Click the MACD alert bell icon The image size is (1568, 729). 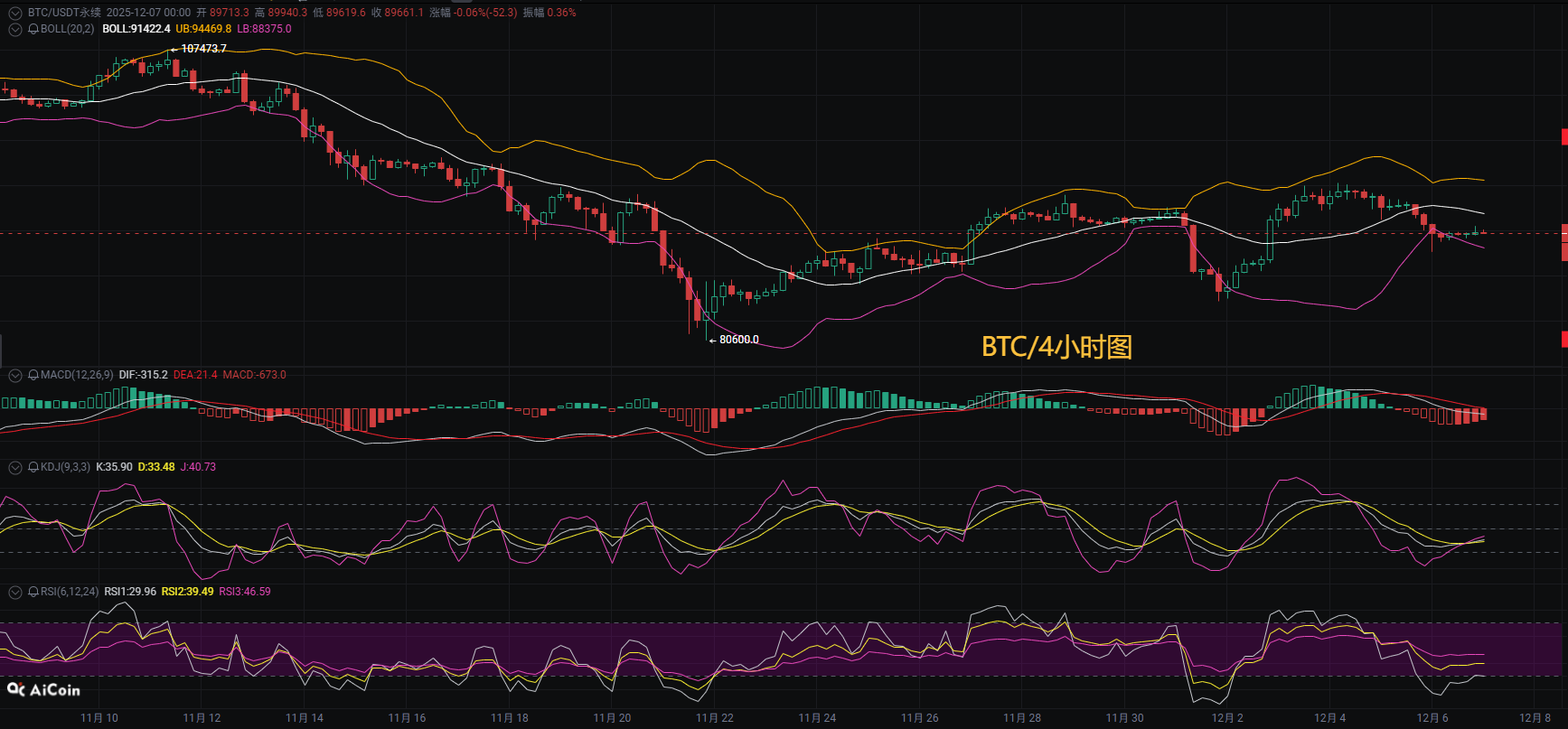(33, 375)
